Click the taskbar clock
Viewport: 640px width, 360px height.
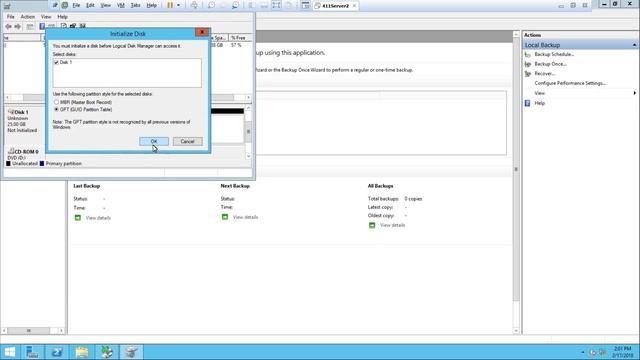point(622,352)
